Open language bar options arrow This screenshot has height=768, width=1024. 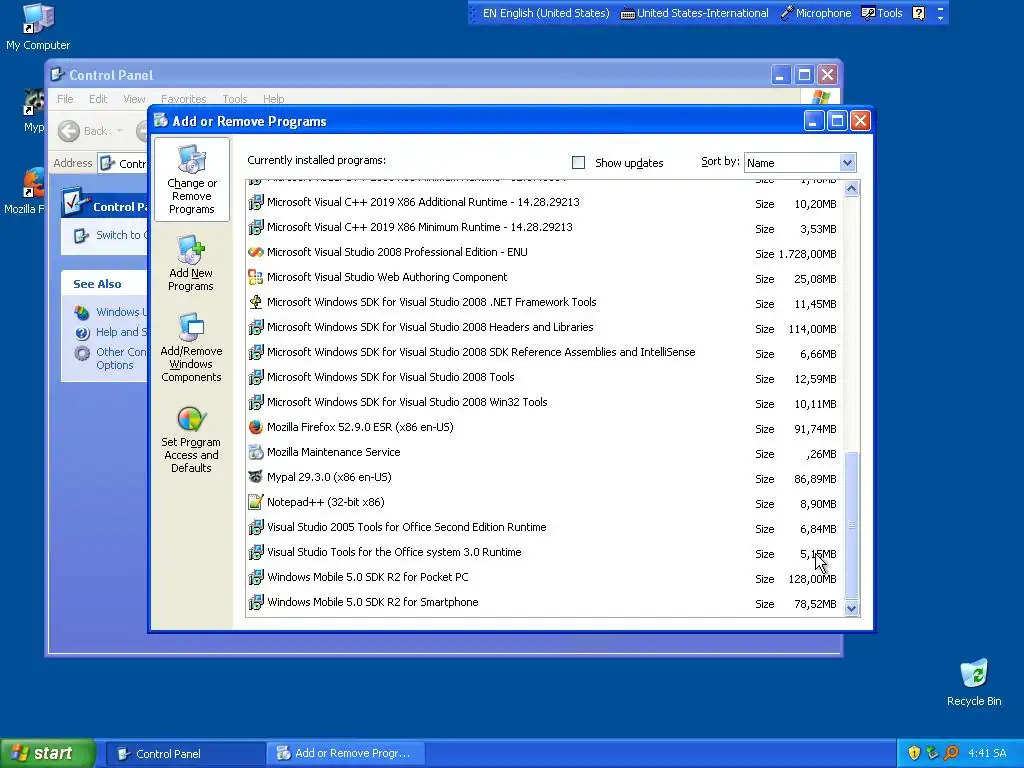[x=940, y=17]
